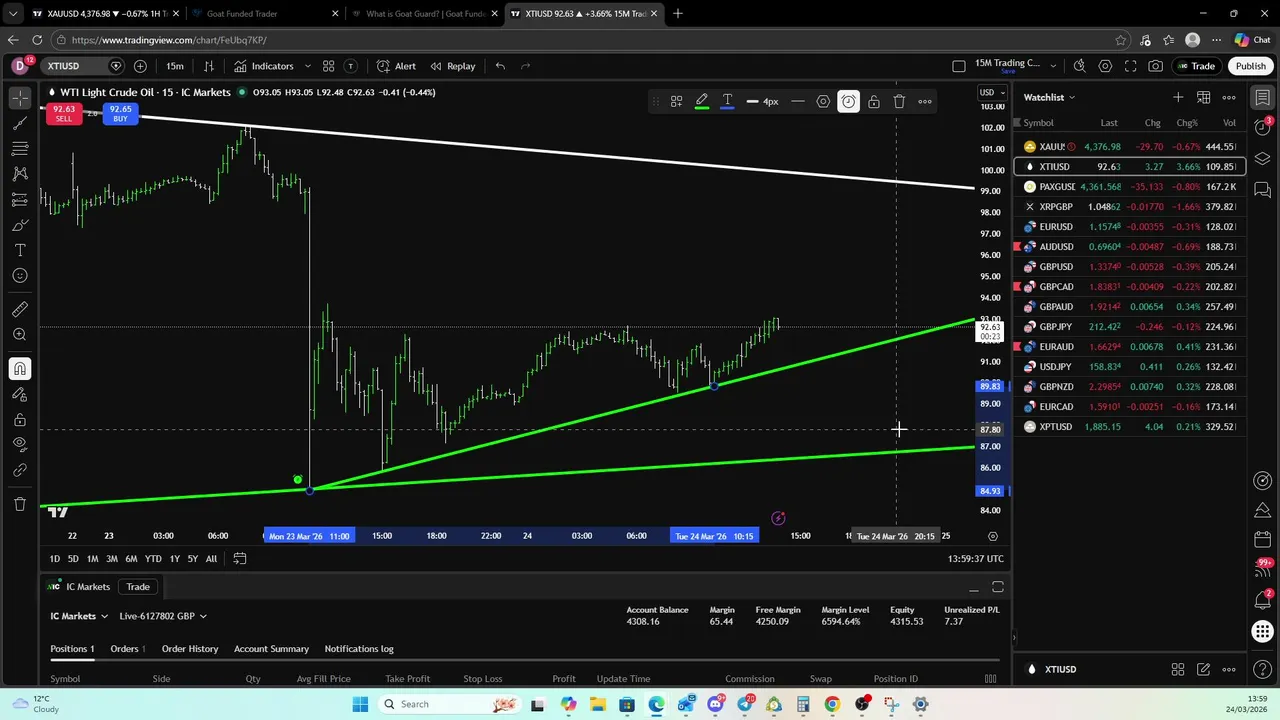Remove drawings with left toolbar trash icon

point(20,504)
